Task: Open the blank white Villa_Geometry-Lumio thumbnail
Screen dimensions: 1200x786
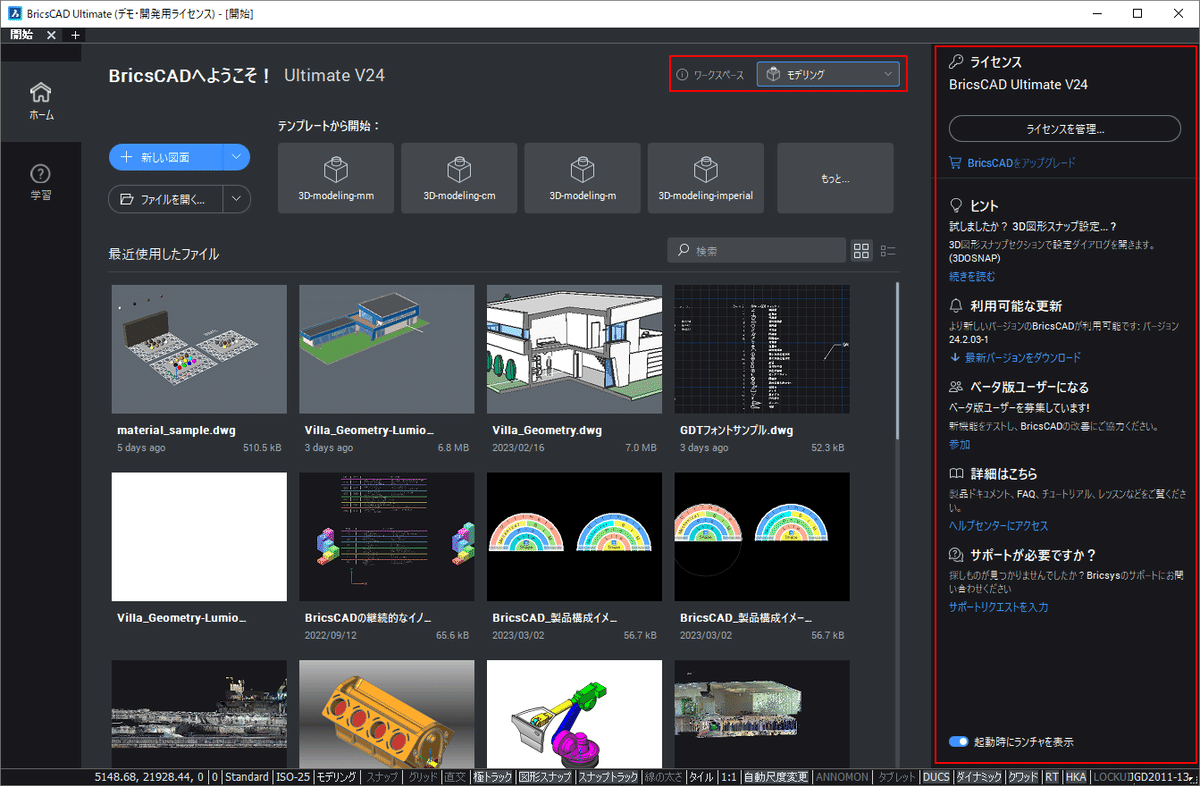Action: pyautogui.click(x=199, y=536)
